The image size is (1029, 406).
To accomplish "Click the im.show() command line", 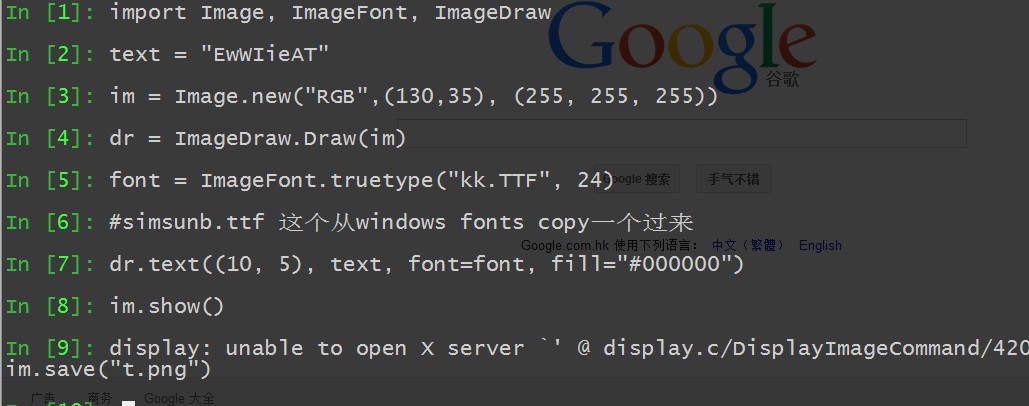I will (x=167, y=306).
